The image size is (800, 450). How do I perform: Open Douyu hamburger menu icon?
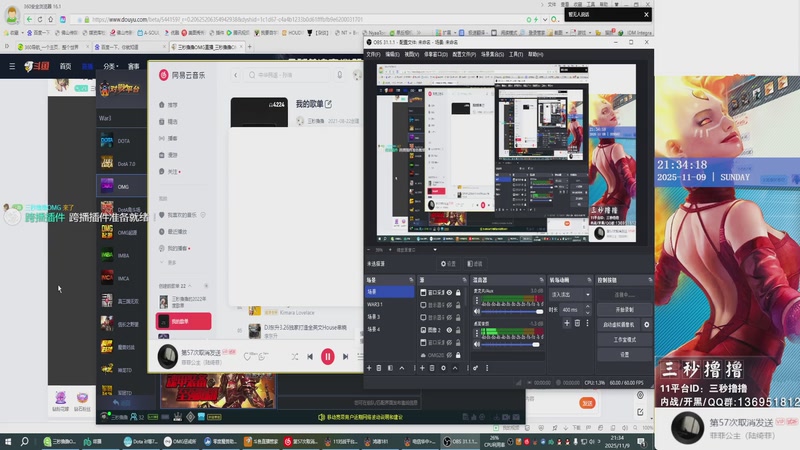tap(12, 66)
